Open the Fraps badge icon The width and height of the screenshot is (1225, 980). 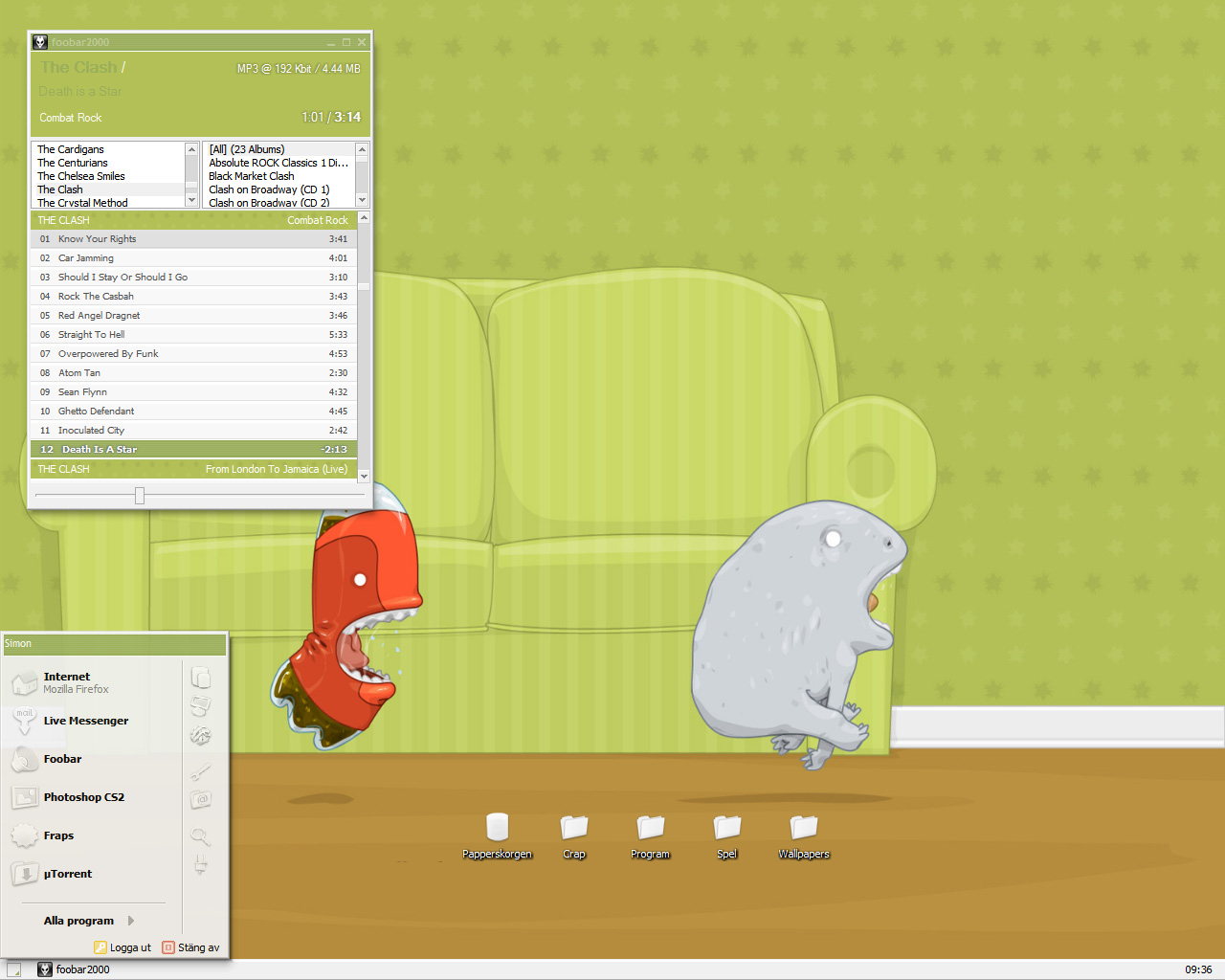point(24,835)
